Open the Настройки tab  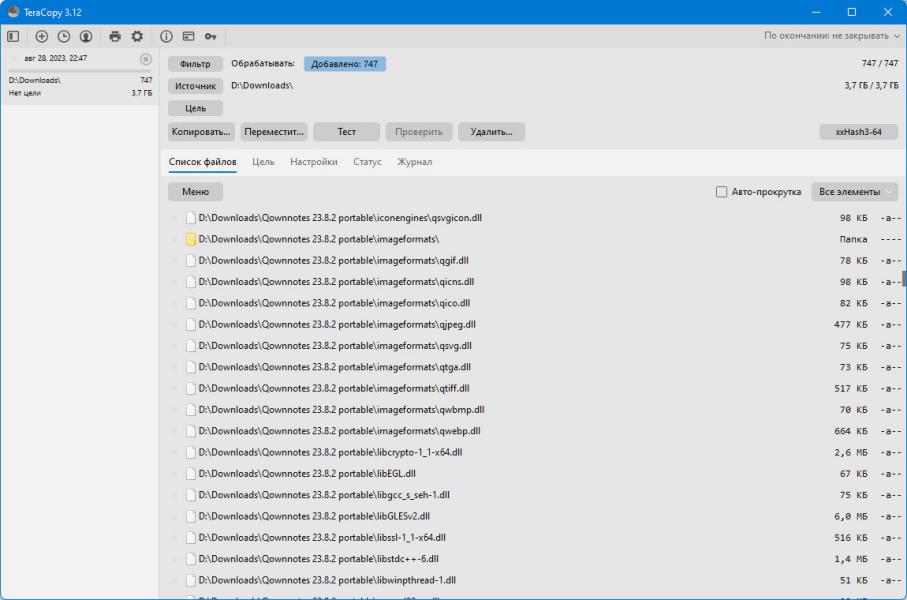(314, 162)
